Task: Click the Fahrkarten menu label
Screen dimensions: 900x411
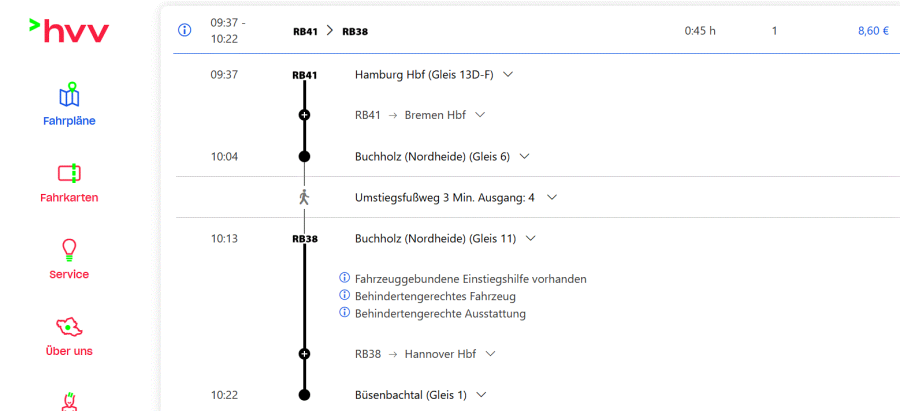Action: pos(69,198)
